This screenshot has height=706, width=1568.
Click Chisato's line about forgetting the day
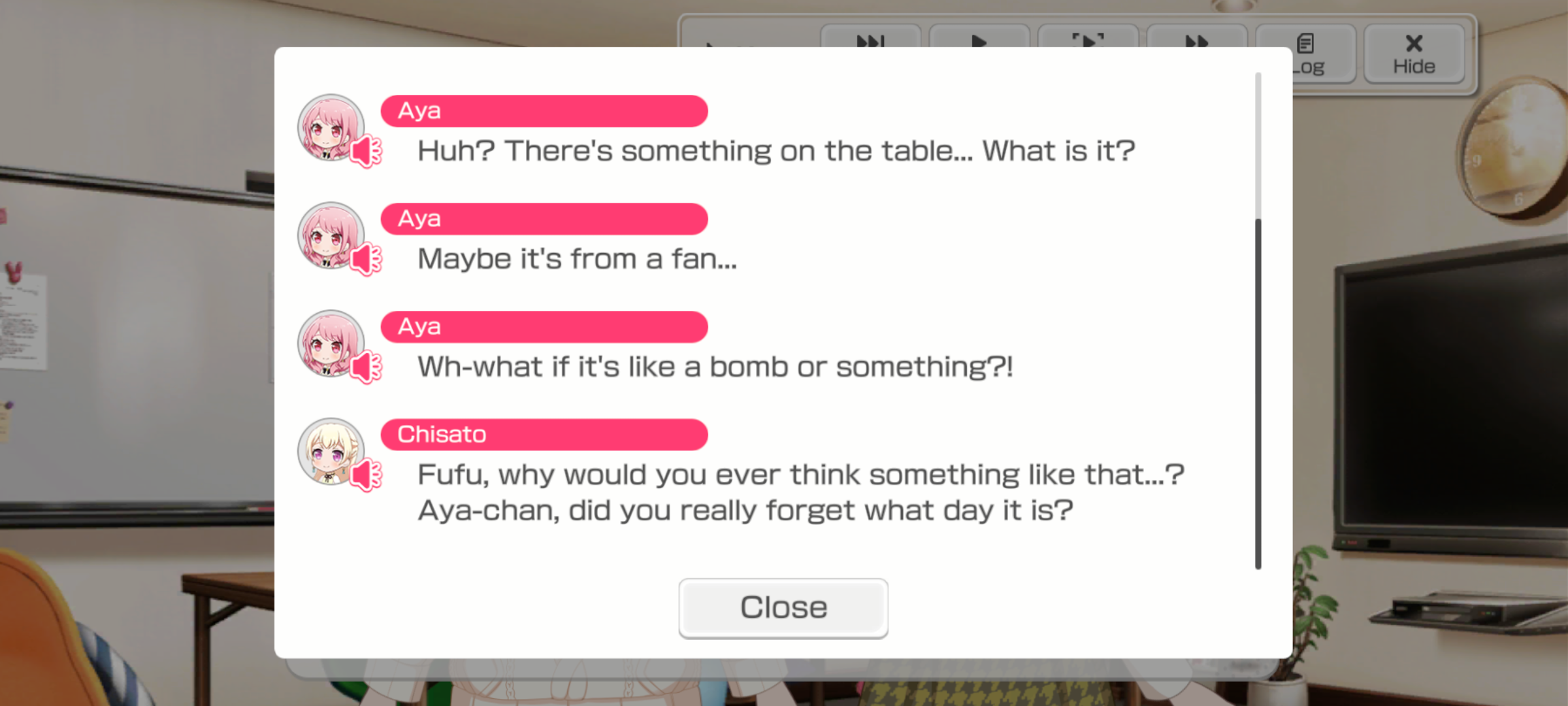coord(745,511)
